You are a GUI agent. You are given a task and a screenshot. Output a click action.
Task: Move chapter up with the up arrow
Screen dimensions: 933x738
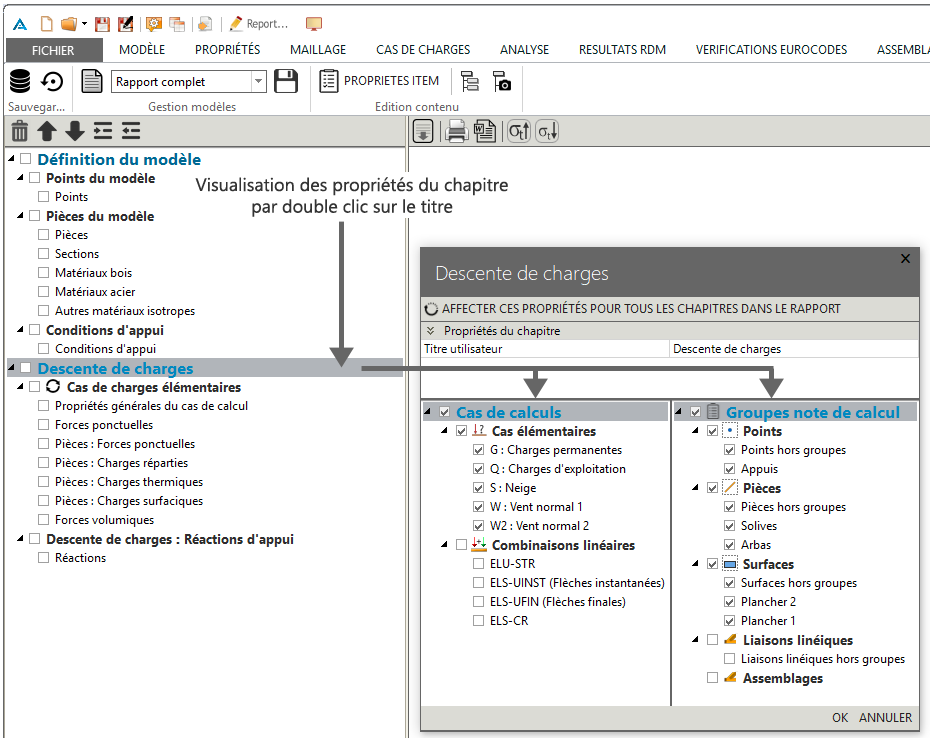[47, 131]
